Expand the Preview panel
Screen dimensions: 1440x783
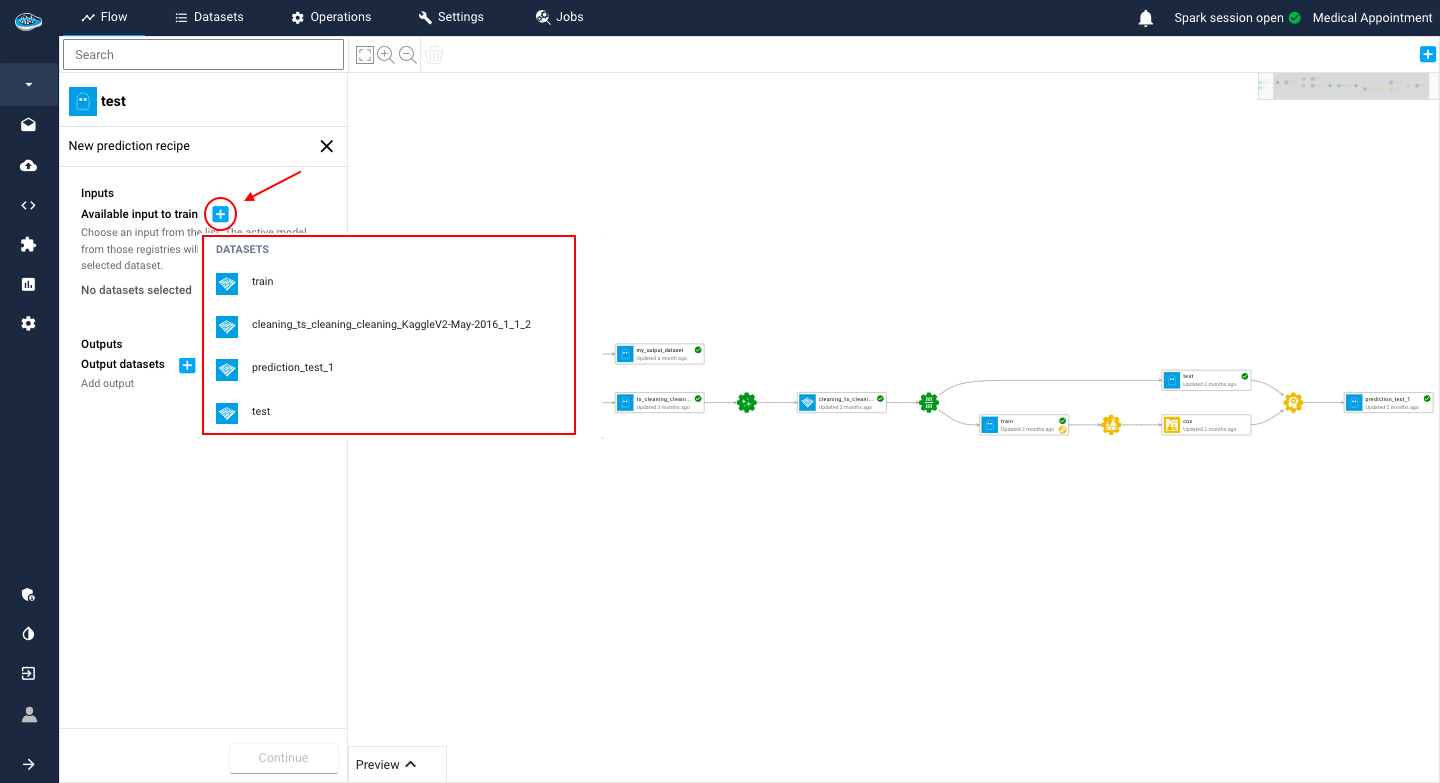coord(387,764)
